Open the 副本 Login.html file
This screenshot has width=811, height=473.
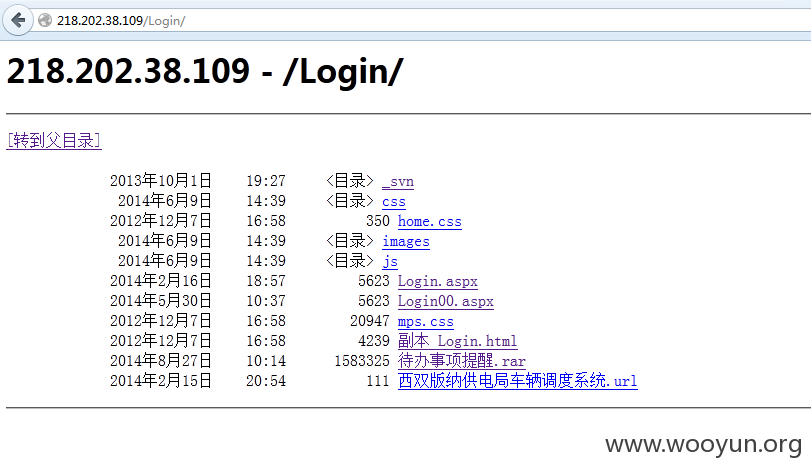point(457,341)
